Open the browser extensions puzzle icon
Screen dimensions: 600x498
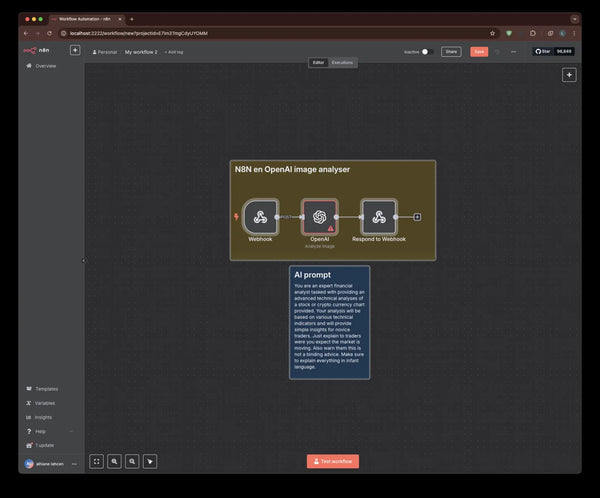coord(533,33)
